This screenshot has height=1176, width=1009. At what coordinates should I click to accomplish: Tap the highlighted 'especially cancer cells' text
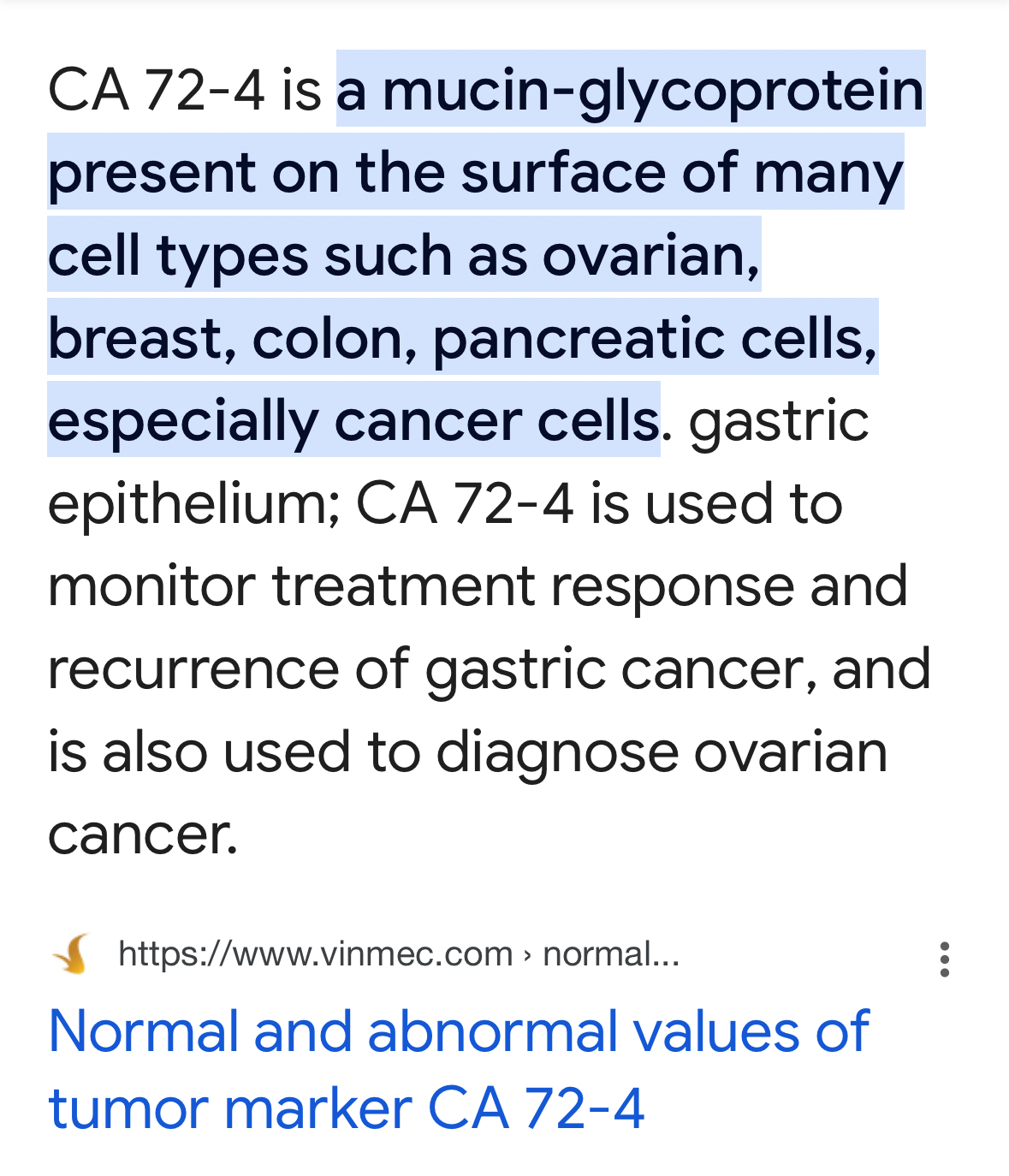(x=353, y=421)
